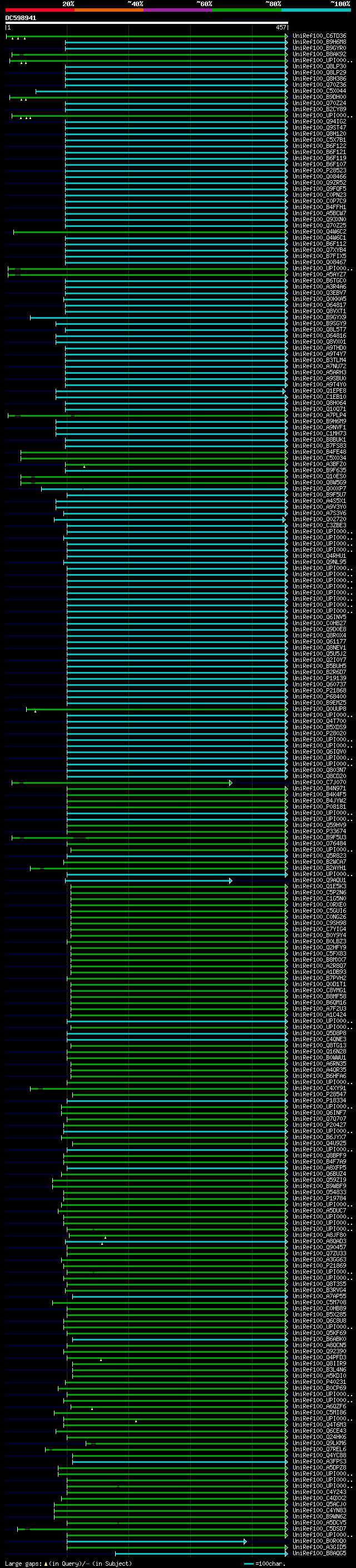Click the UniRef100_P19139 label
This screenshot has height=1568, width=356.
point(319,679)
